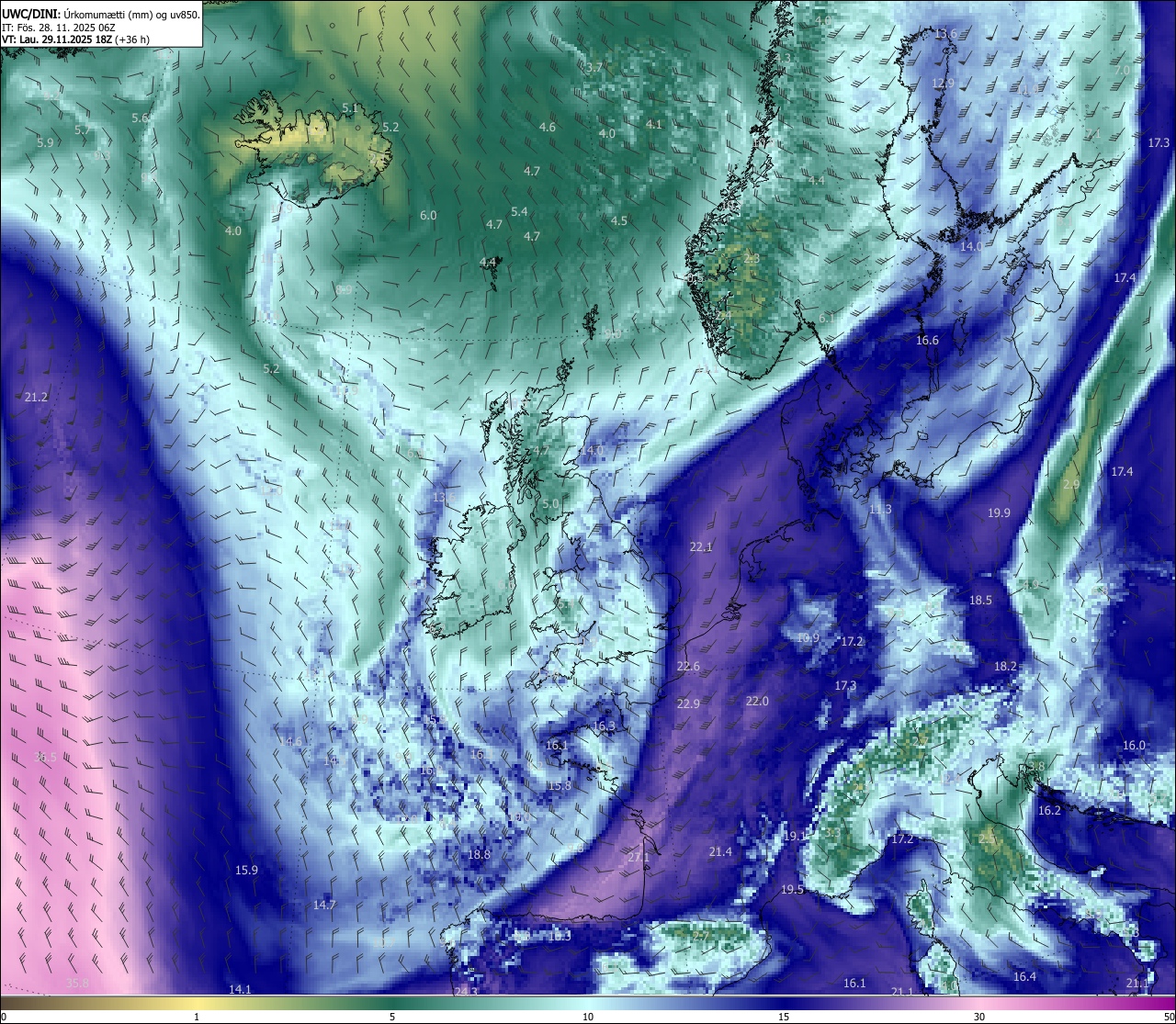This screenshot has height=1024, width=1176.
Task: Click the map value '22.1'
Action: 701,546
